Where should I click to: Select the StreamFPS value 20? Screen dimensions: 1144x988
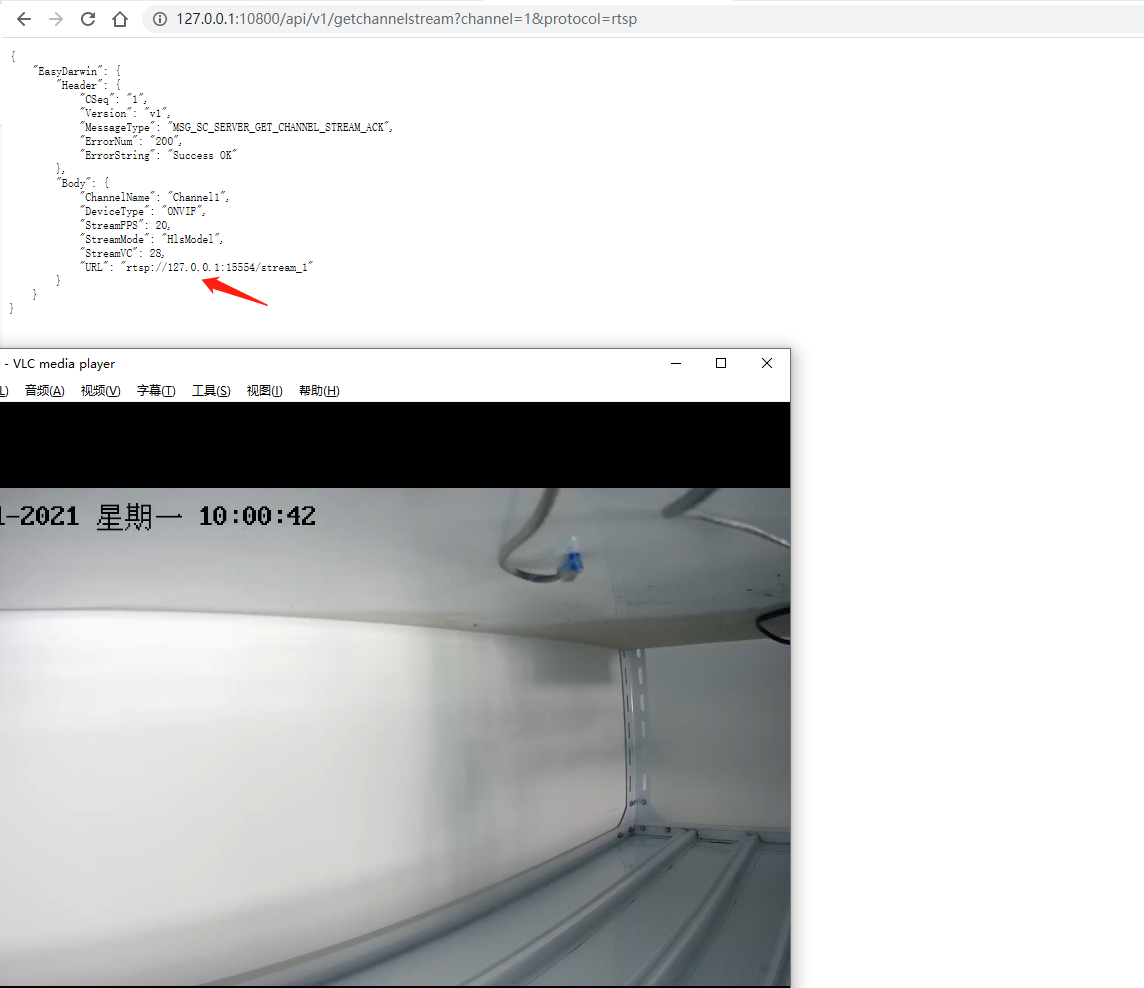tap(161, 225)
